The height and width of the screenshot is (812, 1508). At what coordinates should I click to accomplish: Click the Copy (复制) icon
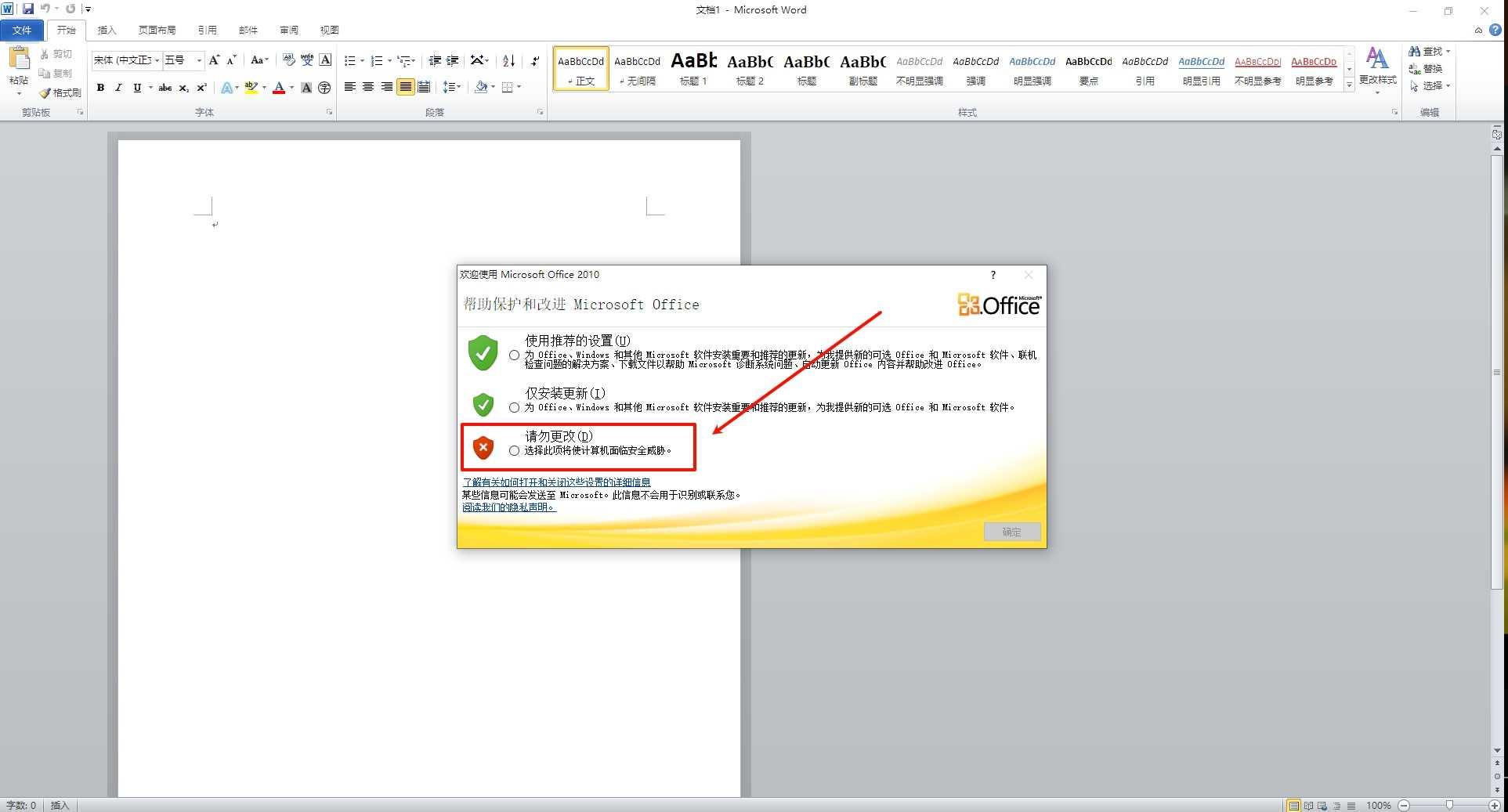[45, 73]
